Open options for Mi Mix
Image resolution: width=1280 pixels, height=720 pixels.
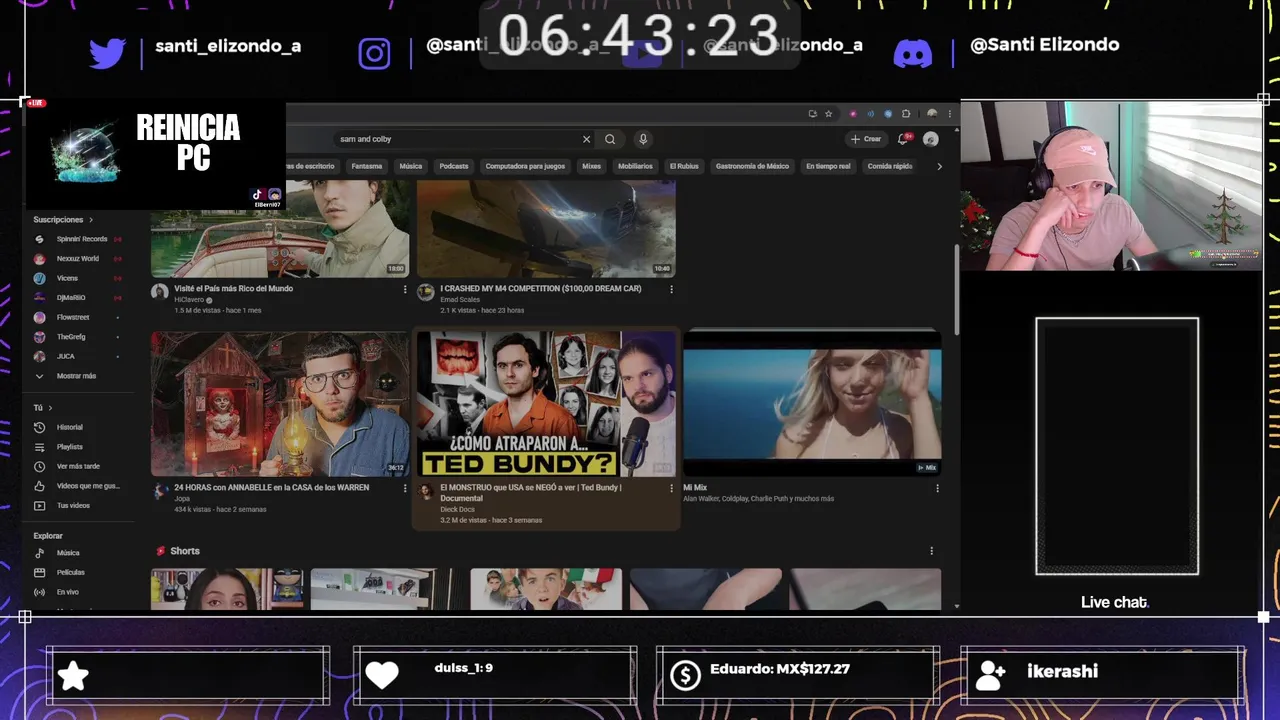point(937,488)
